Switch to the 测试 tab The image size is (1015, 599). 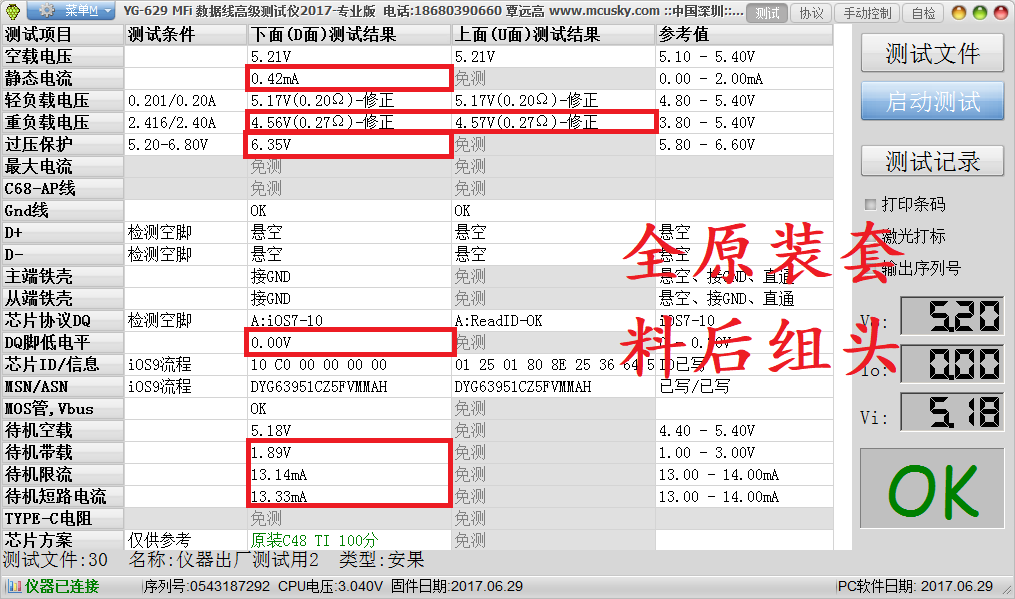(767, 13)
